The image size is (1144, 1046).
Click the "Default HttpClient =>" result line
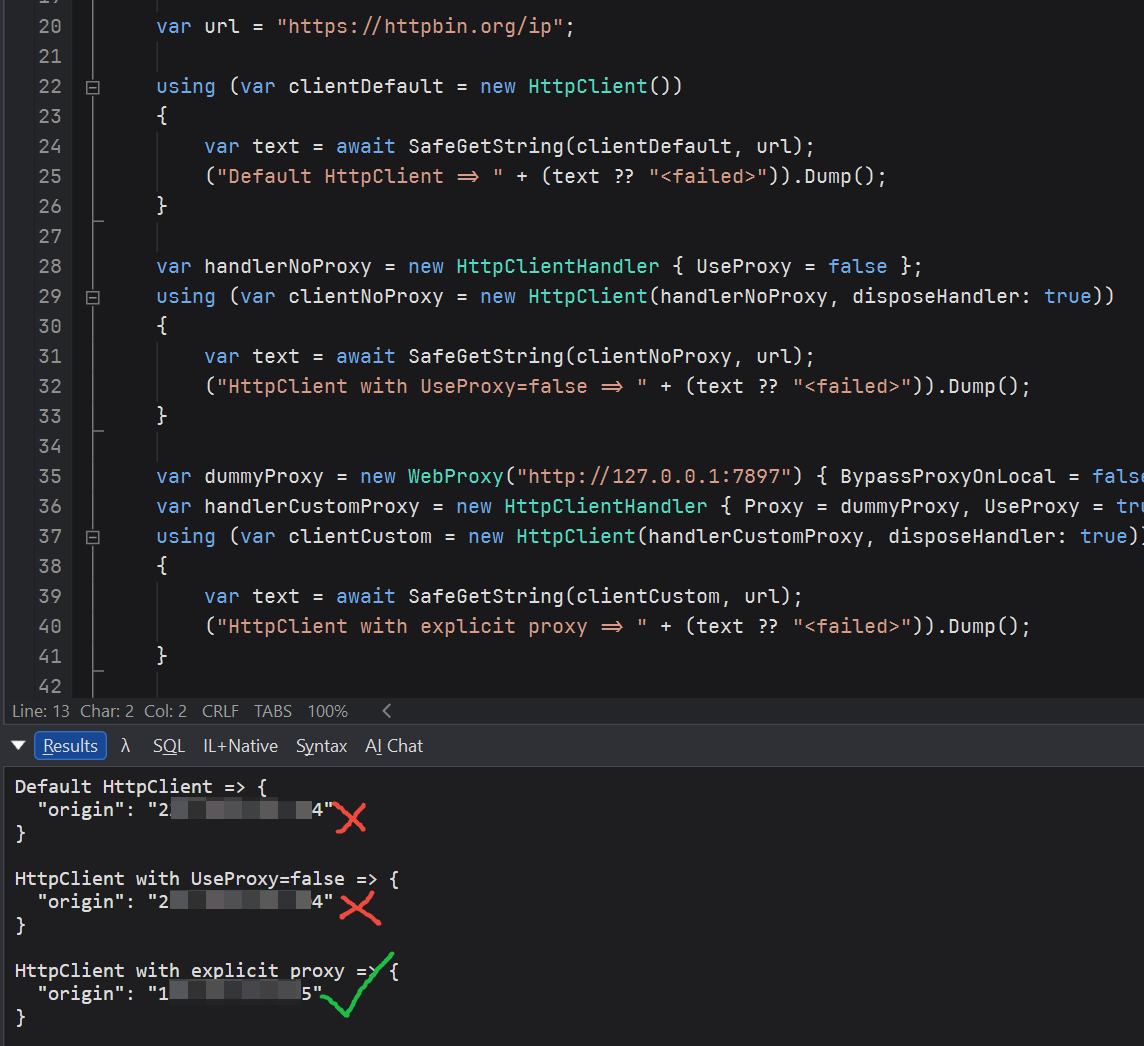point(141,787)
